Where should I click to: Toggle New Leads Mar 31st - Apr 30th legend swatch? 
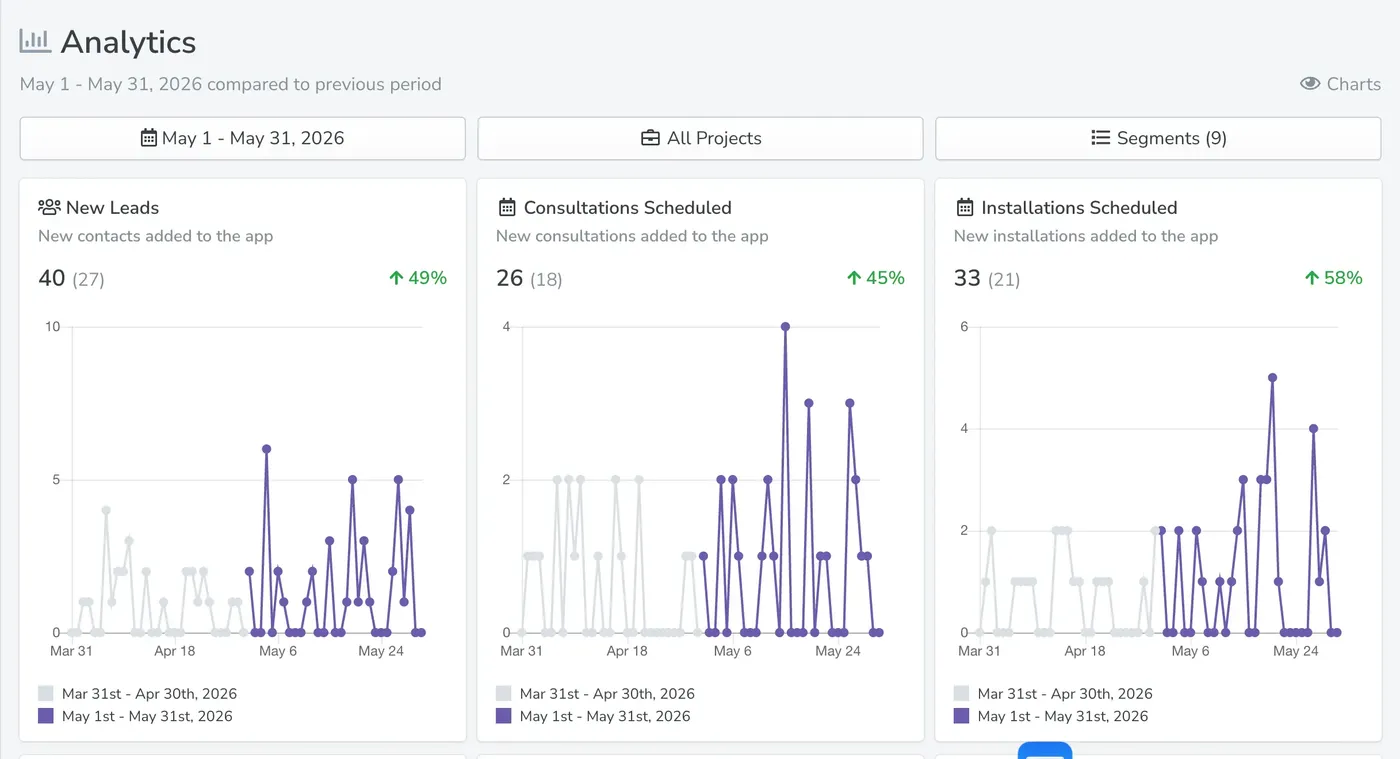point(46,693)
